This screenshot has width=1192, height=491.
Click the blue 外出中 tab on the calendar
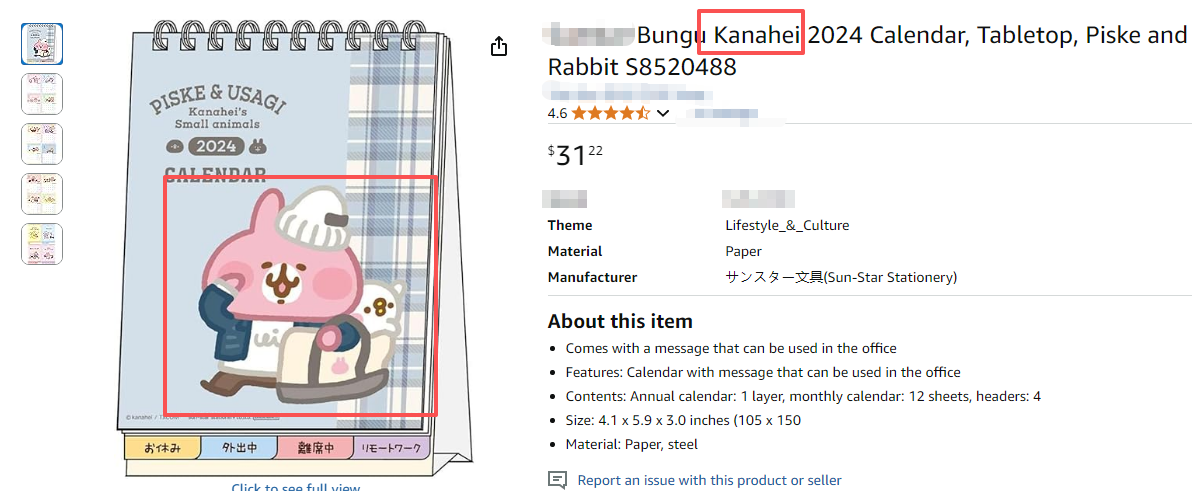point(238,448)
